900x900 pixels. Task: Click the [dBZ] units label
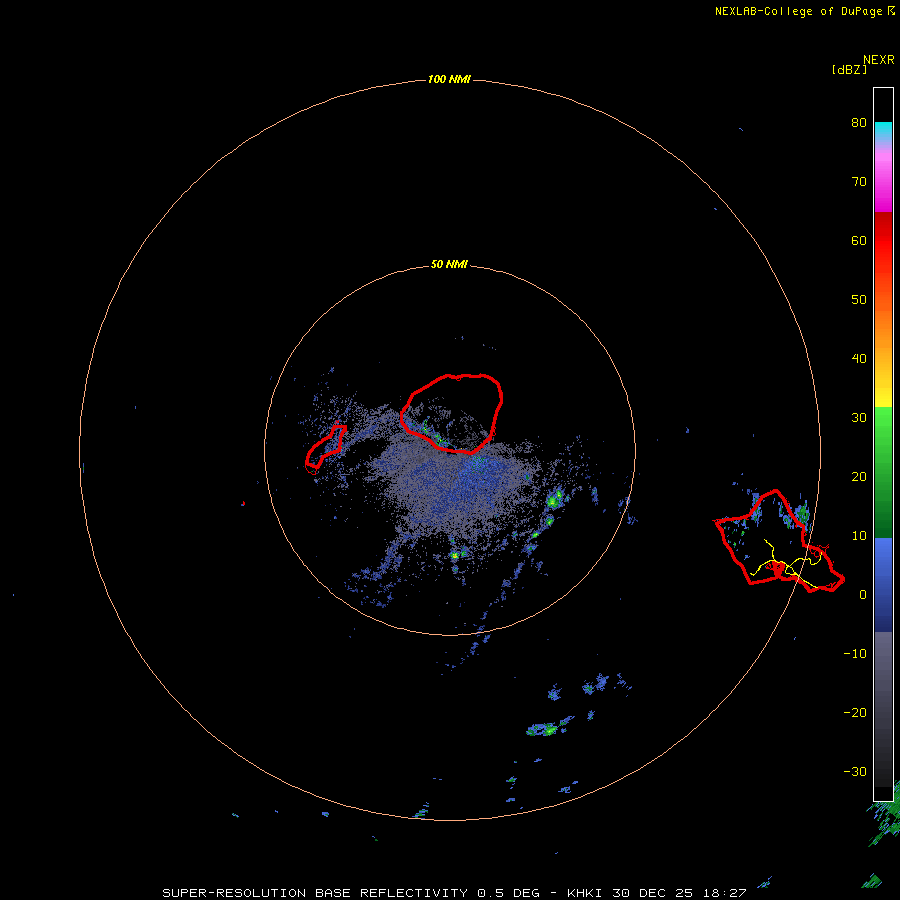(849, 69)
